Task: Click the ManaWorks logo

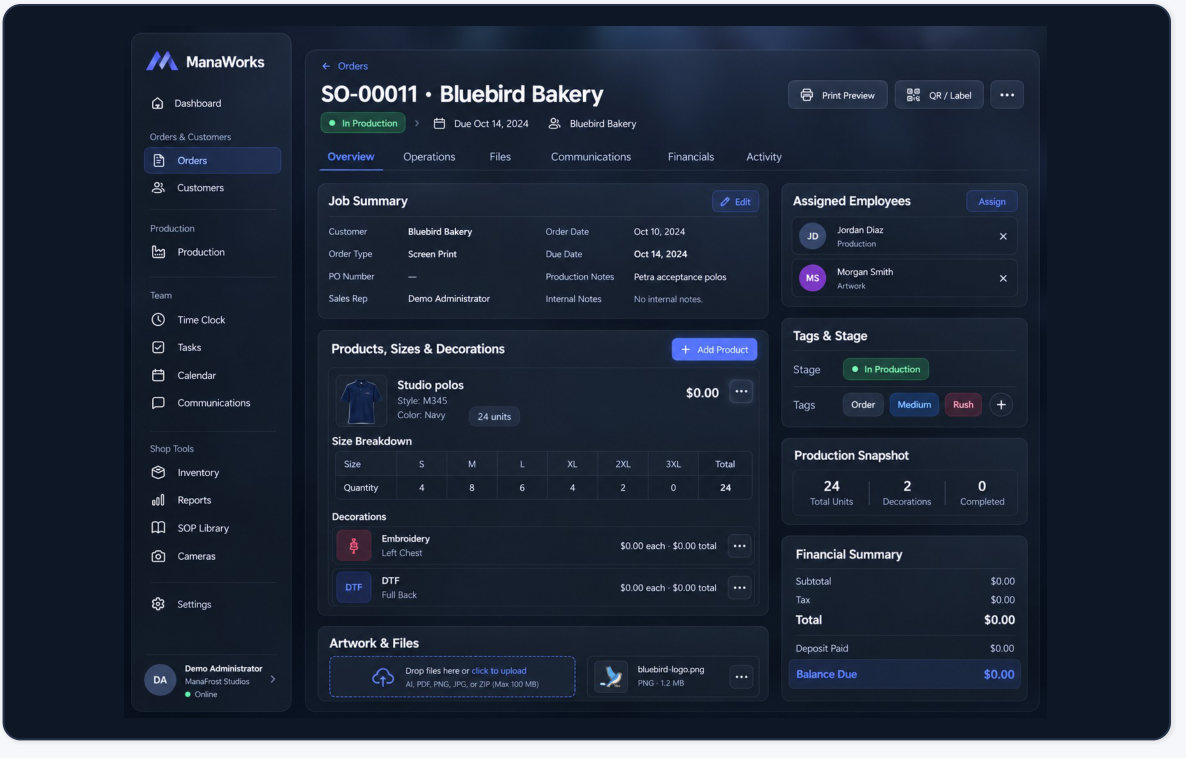Action: click(205, 61)
